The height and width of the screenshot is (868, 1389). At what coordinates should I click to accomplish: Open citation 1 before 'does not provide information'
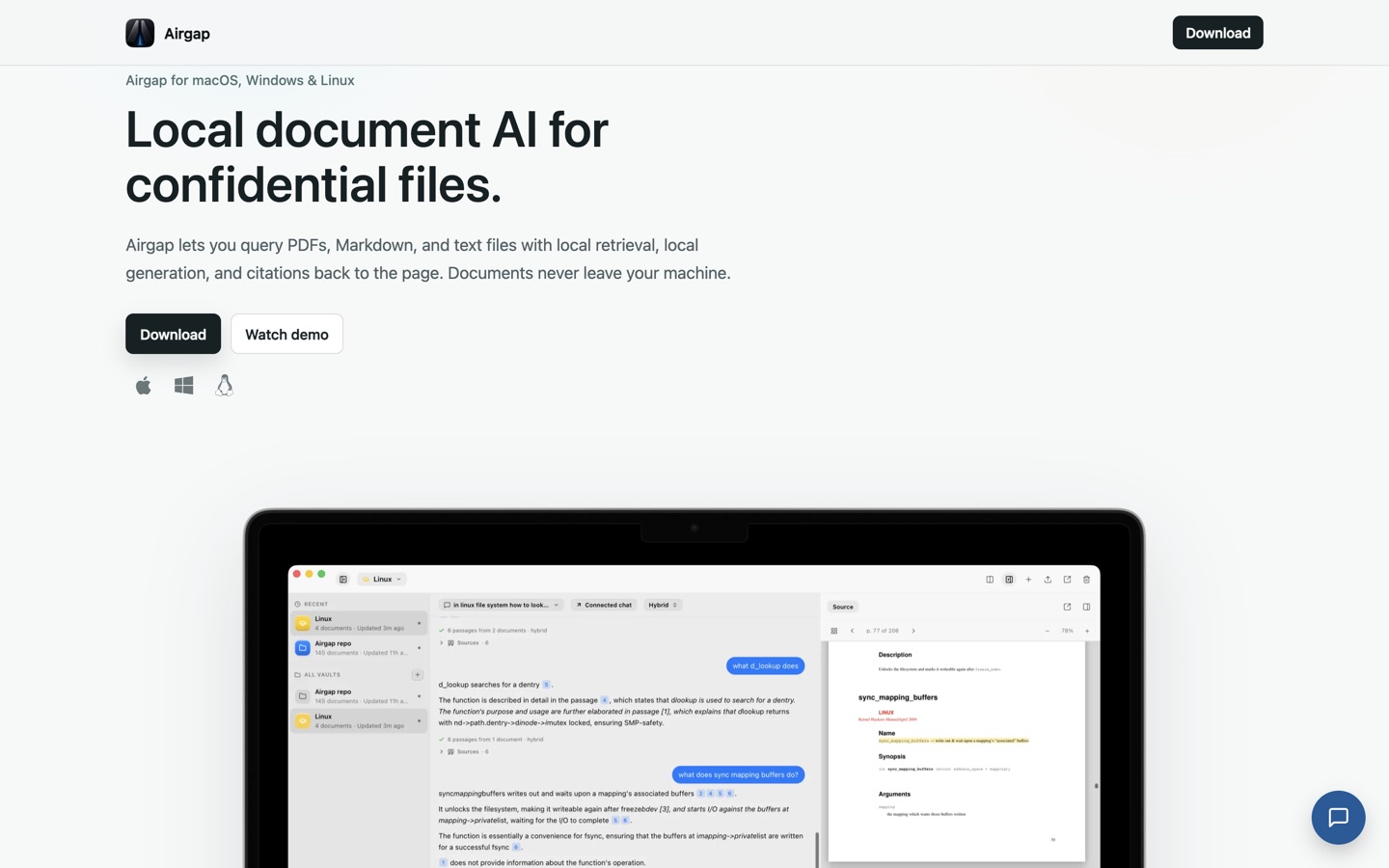click(443, 863)
